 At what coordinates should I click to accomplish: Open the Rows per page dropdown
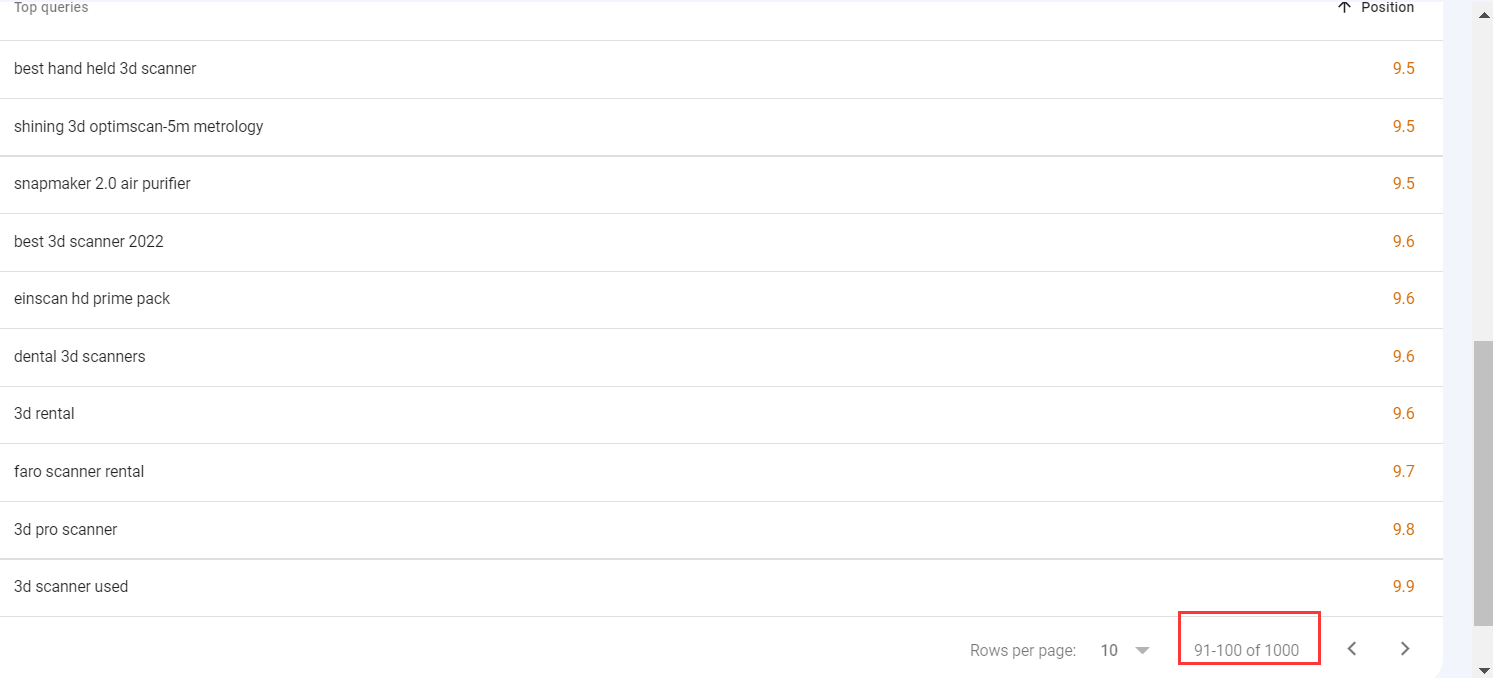1125,650
